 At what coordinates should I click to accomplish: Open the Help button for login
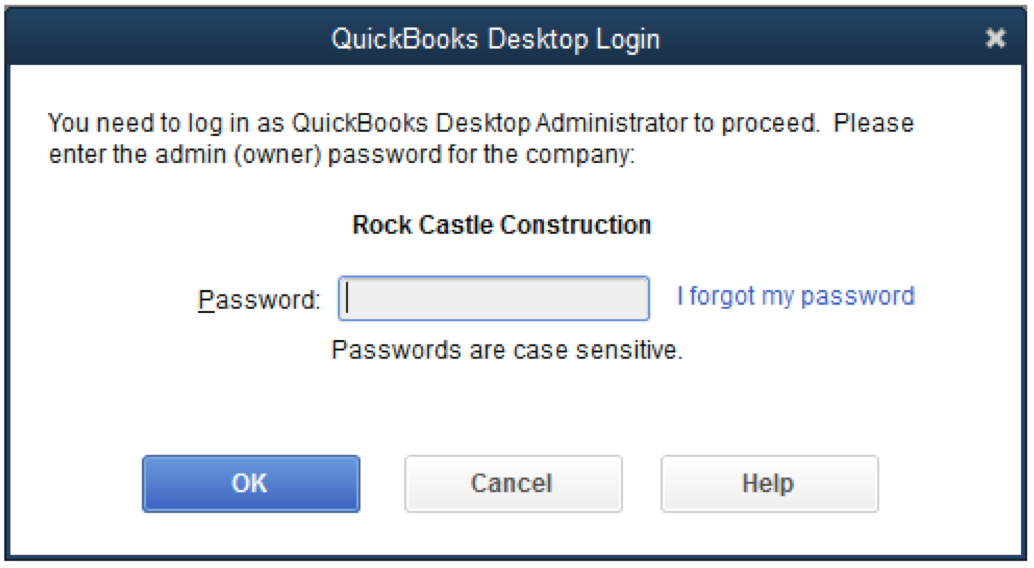coord(770,484)
